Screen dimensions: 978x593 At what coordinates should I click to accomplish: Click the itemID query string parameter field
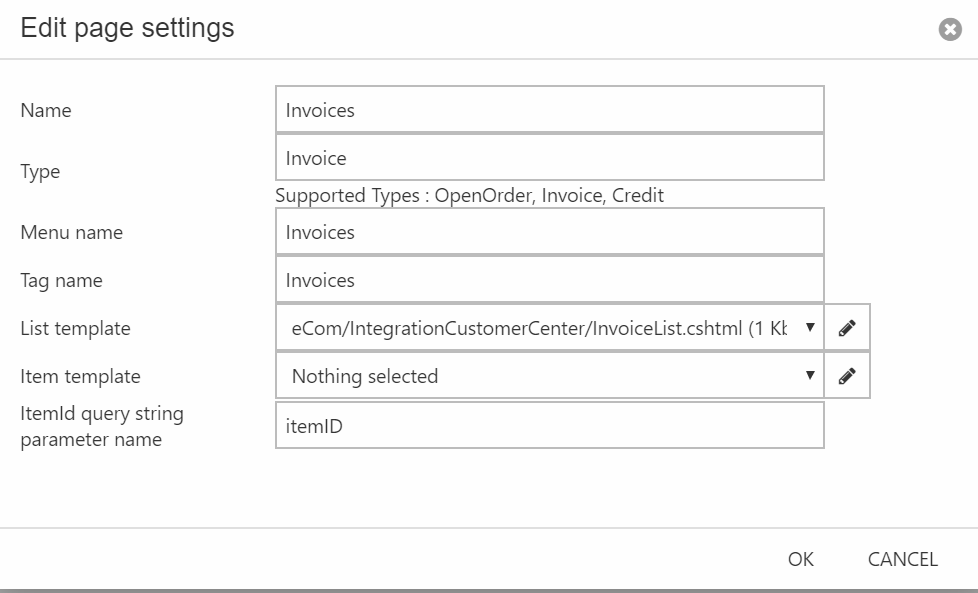pyautogui.click(x=549, y=426)
